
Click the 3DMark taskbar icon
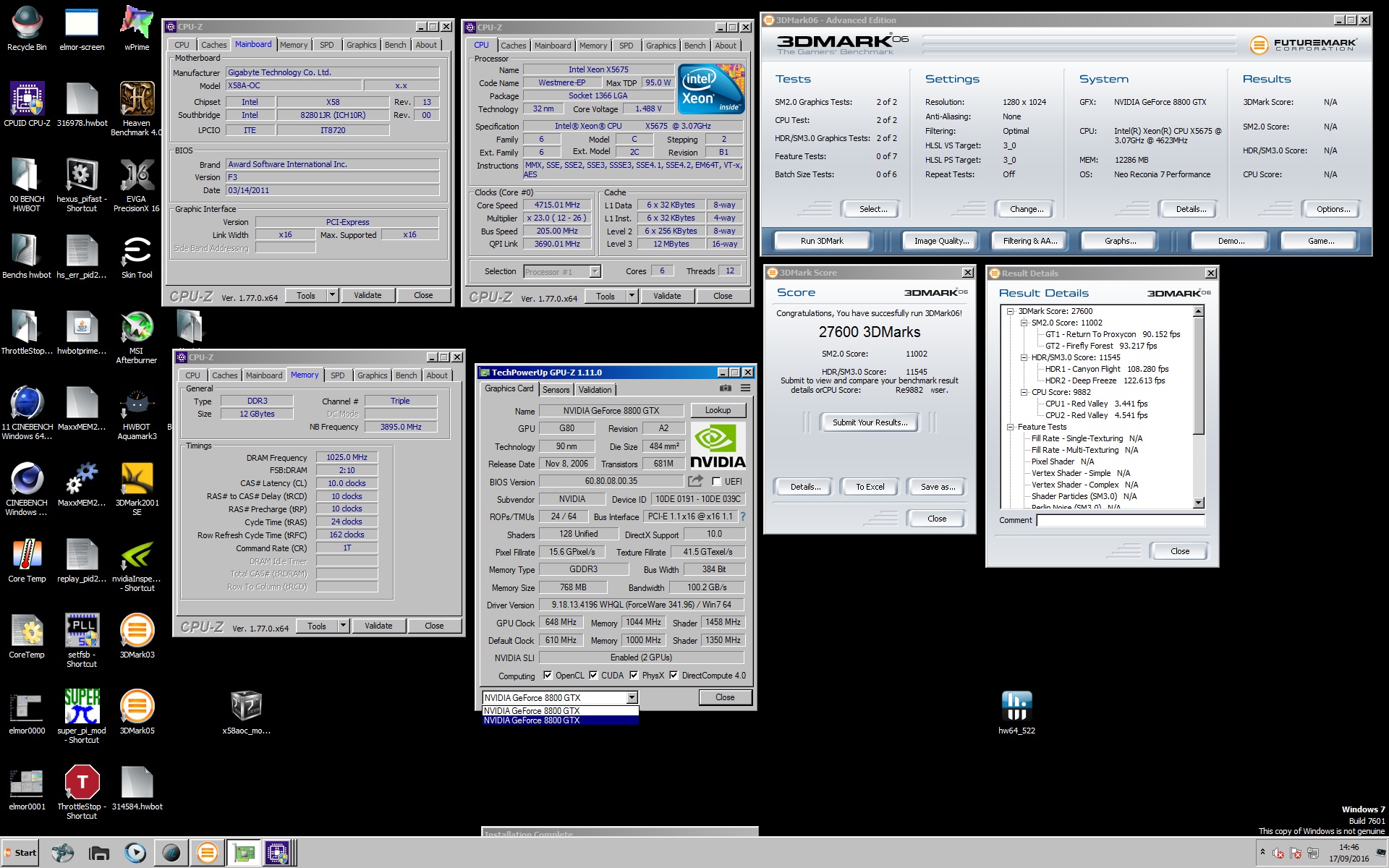(207, 853)
